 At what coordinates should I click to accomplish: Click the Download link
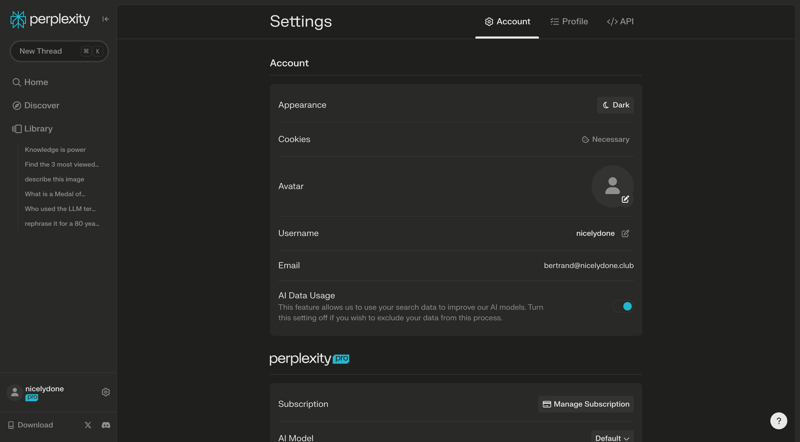(30, 425)
